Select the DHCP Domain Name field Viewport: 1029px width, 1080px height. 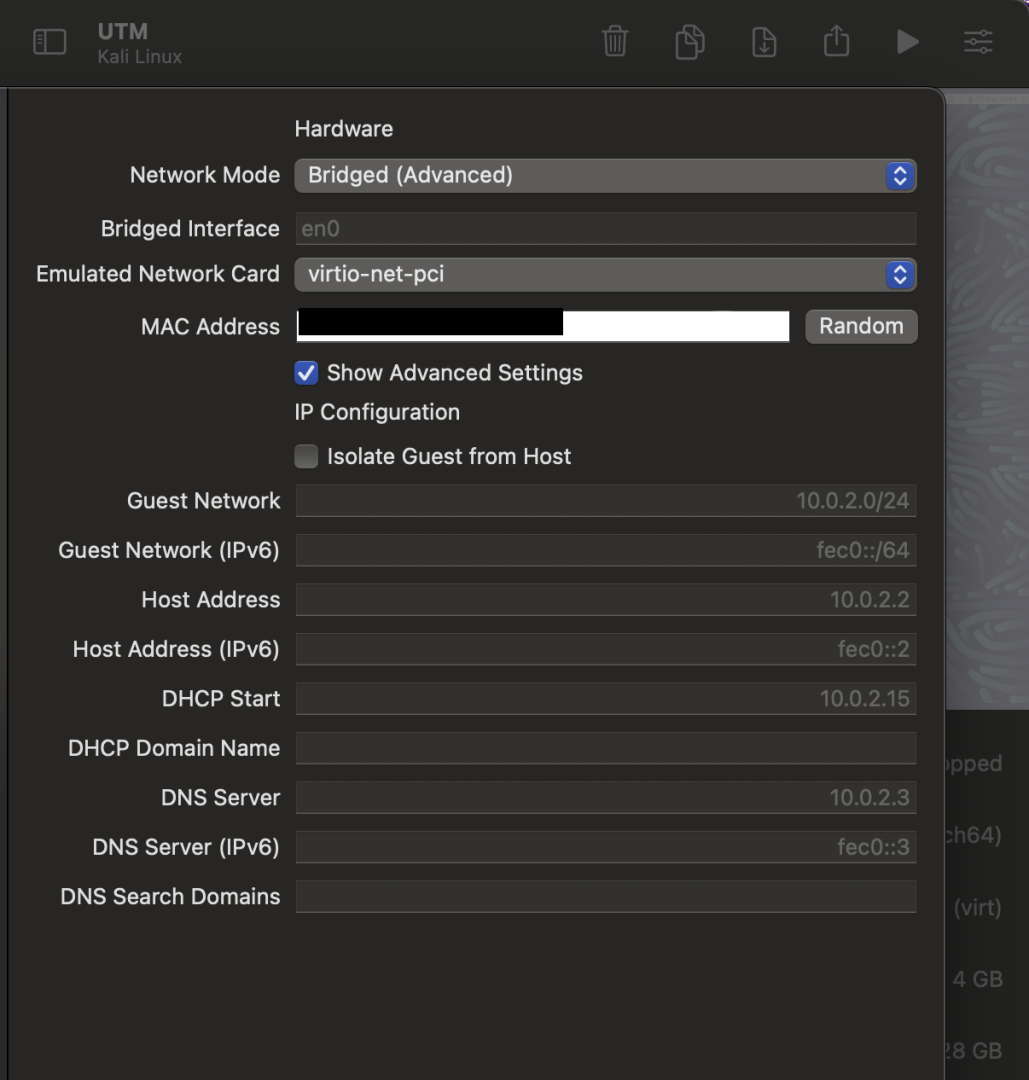point(605,748)
